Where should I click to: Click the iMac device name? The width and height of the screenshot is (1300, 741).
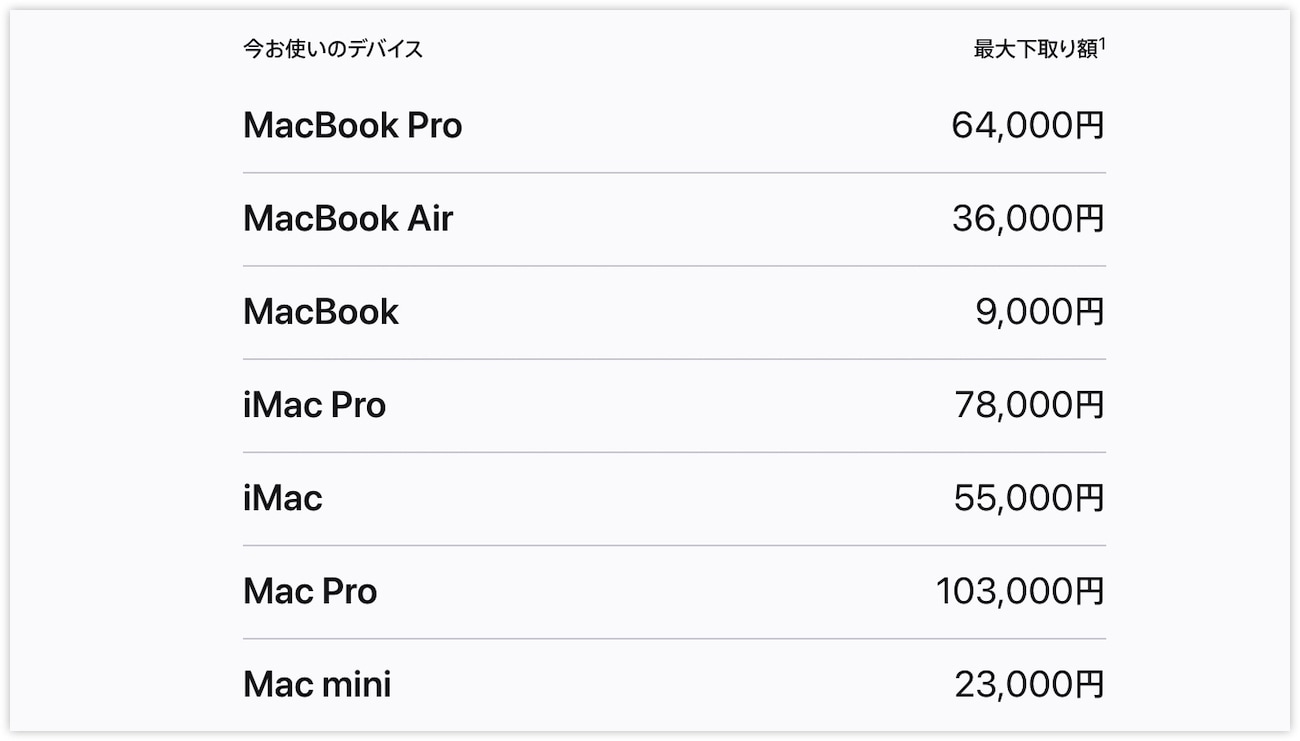[283, 498]
